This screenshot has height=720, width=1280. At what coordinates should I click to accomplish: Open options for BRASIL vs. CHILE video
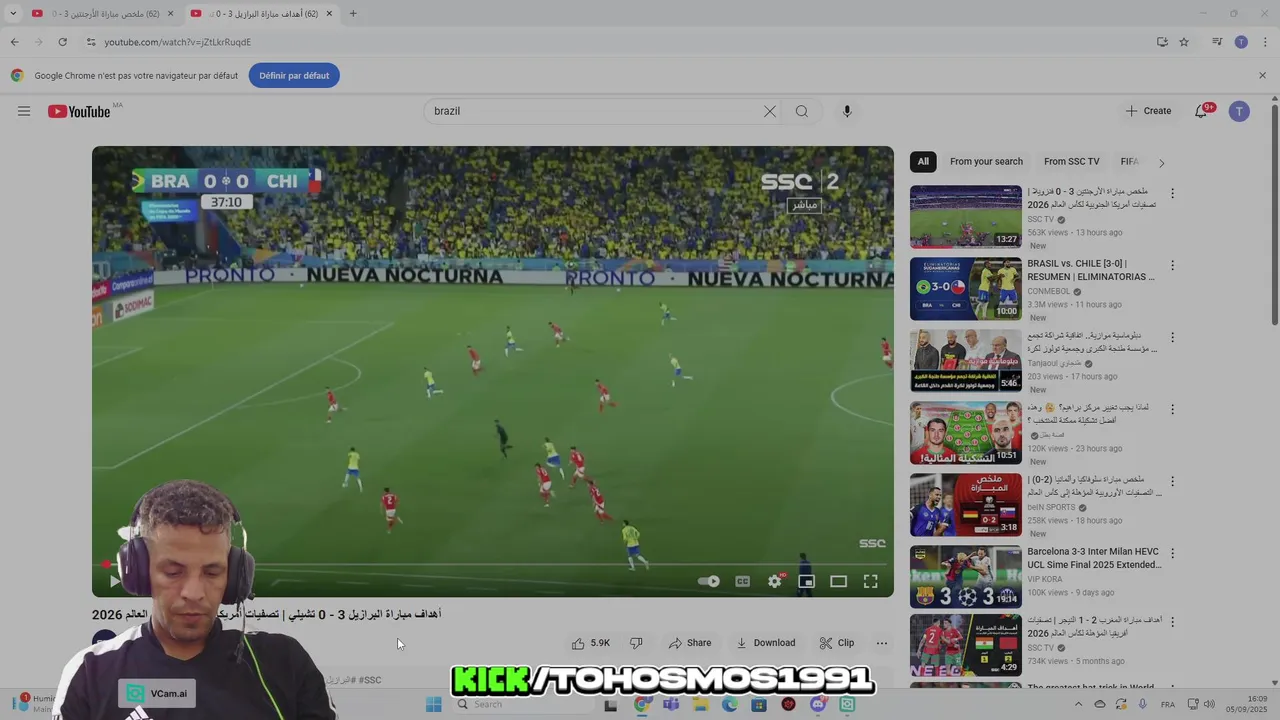[1173, 265]
